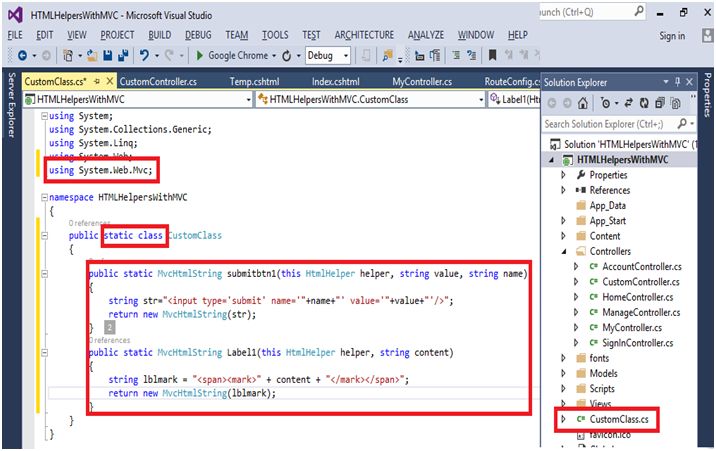Viewport: 716px width, 451px height.
Task: Select HomeController.cs in Solution Explorer
Action: (x=637, y=297)
